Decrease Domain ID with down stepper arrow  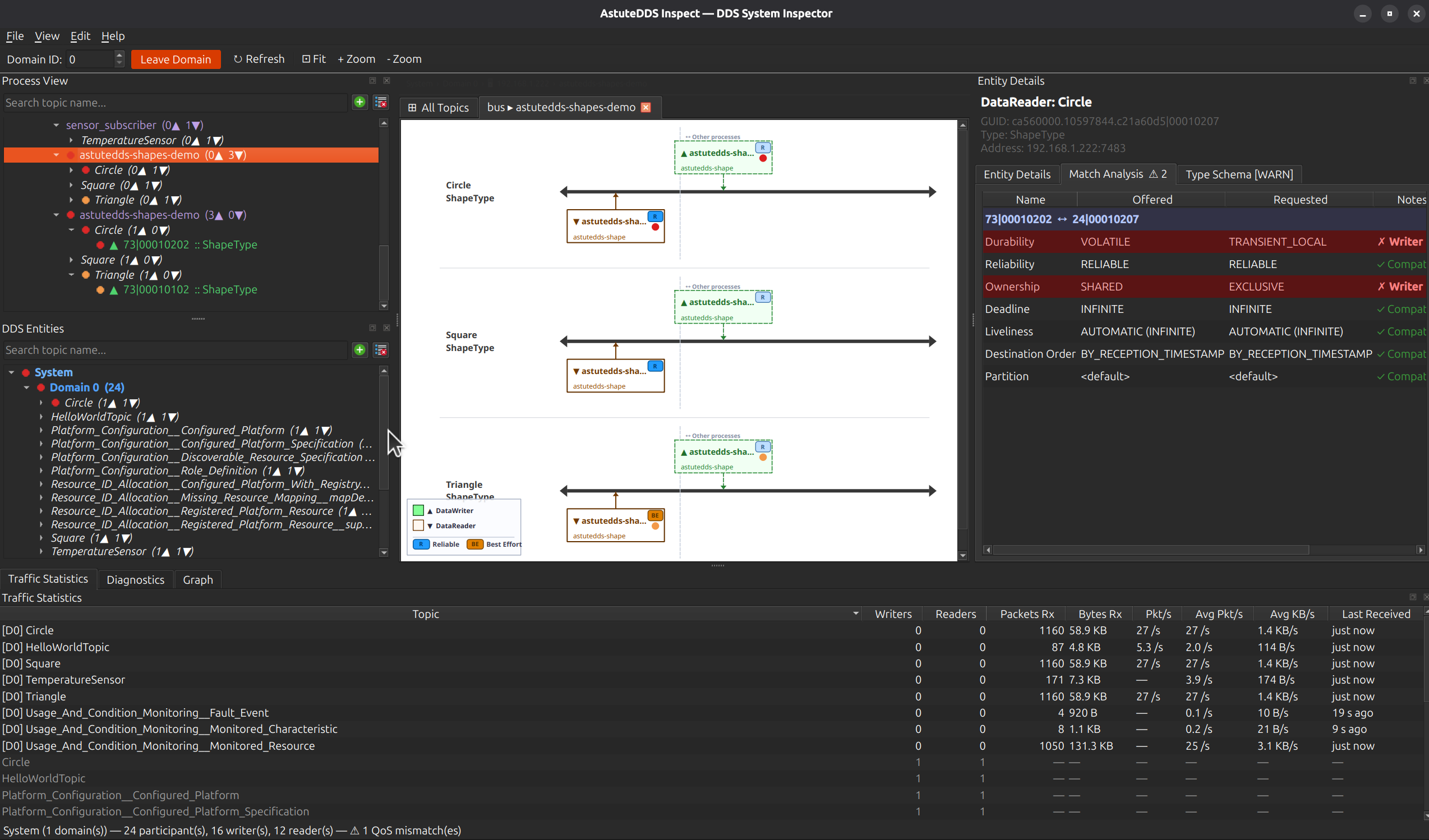(x=119, y=63)
